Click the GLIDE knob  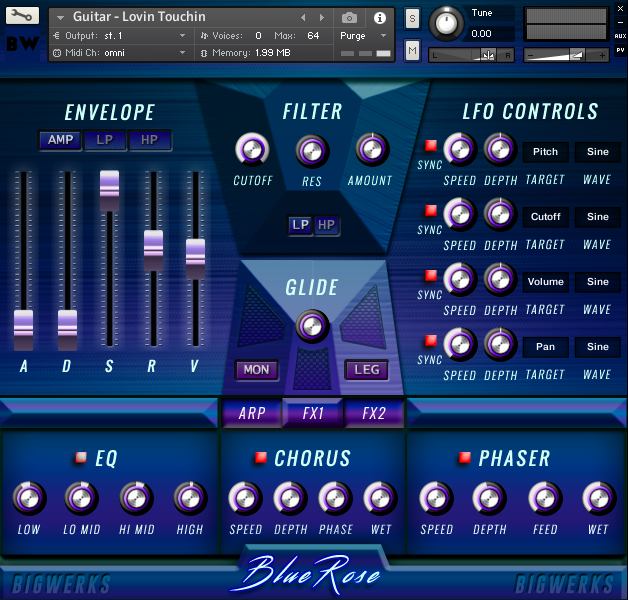coord(312,326)
